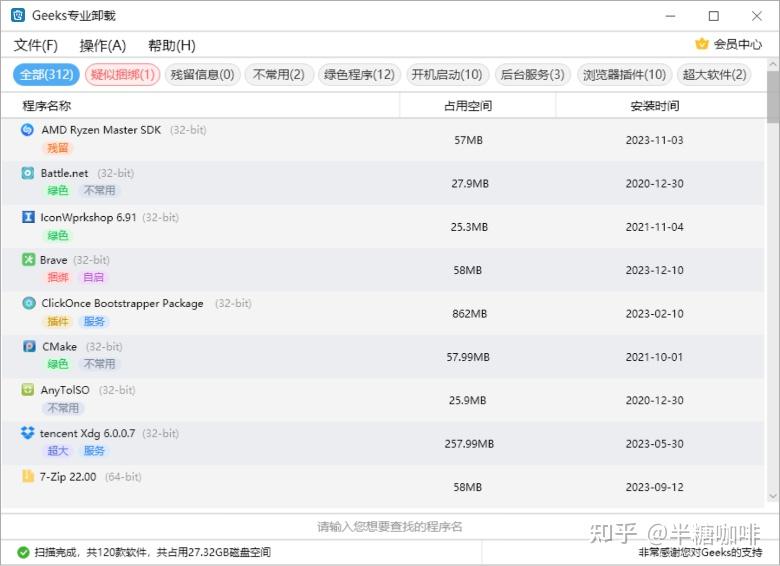Sort by the 程序名称 column header
This screenshot has height=566, width=780.
47,105
